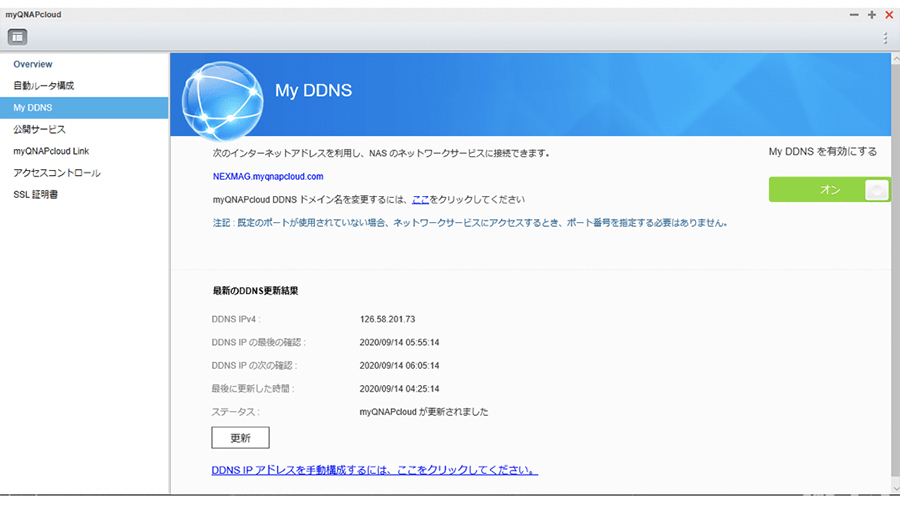Click the My DDNS globe icon
The height and width of the screenshot is (505, 900).
(222, 101)
